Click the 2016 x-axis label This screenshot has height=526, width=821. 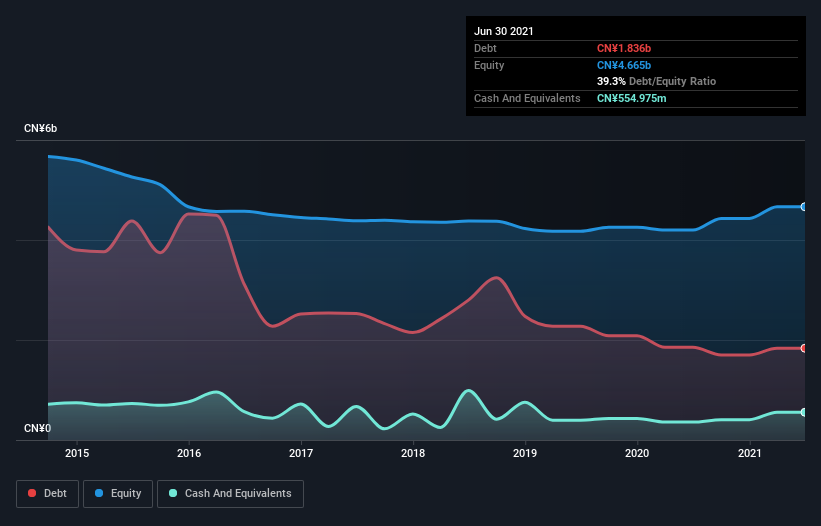[189, 453]
